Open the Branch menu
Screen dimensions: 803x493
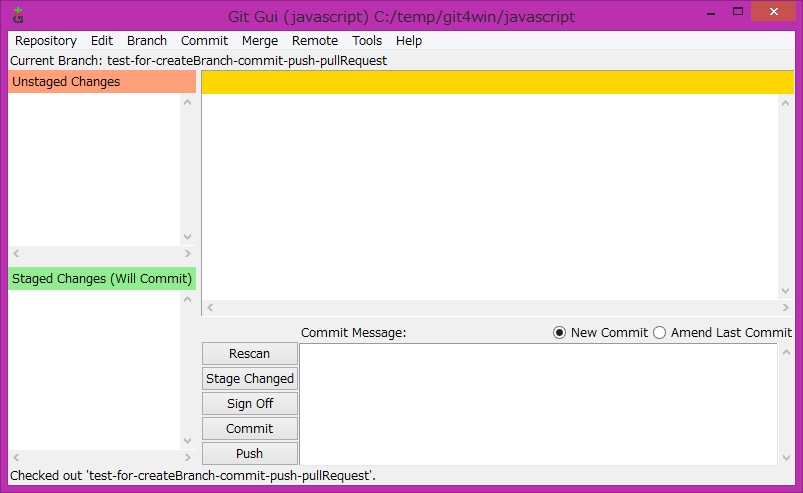147,40
